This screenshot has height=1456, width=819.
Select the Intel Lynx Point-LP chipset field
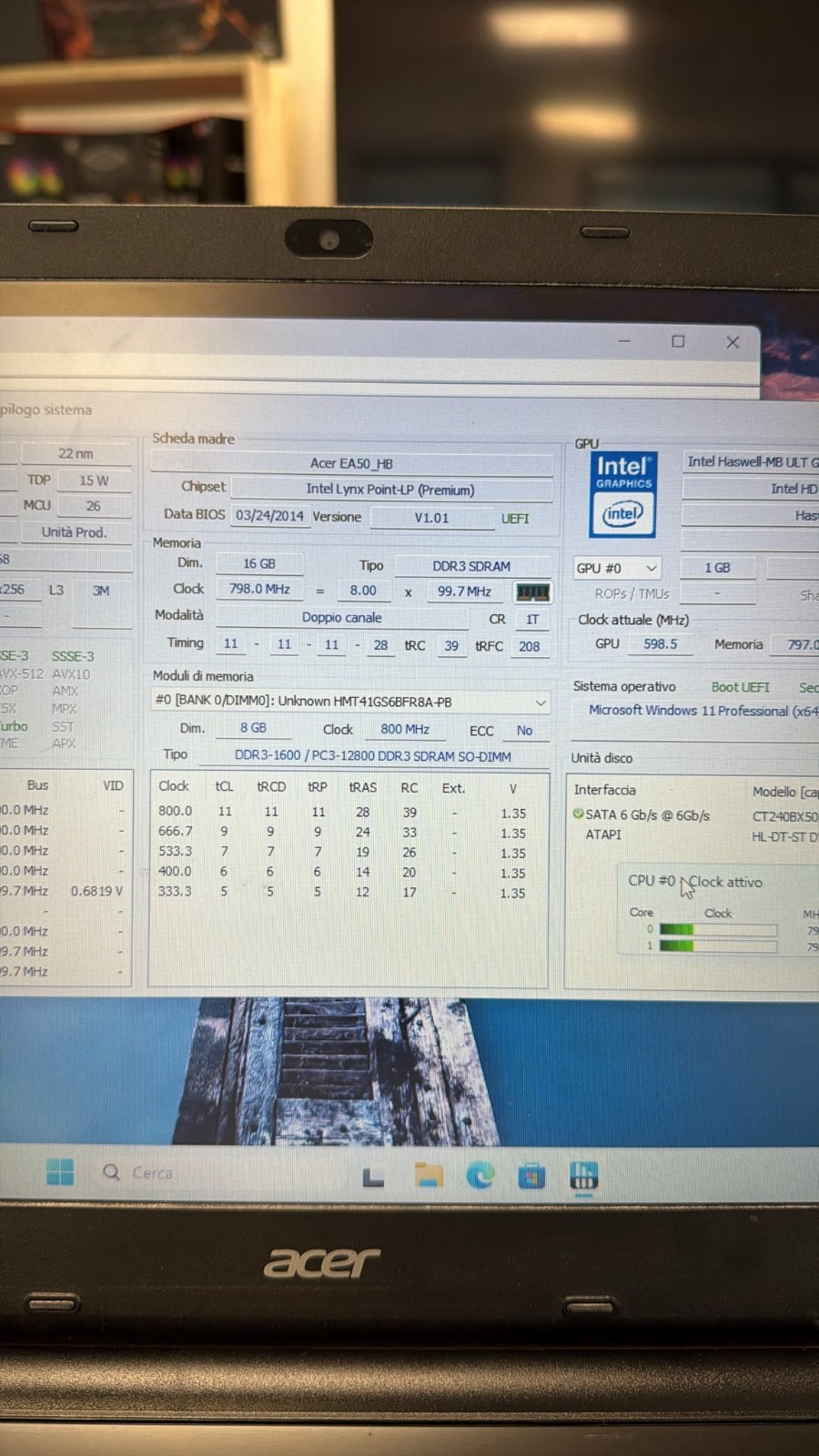390,490
